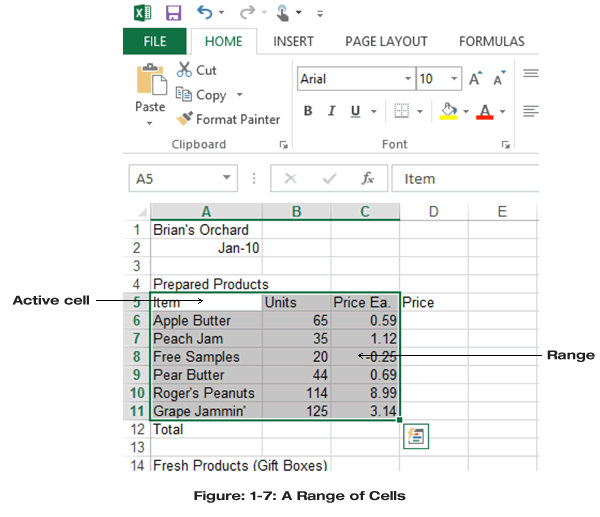Toggle Bold formatting

[308, 111]
